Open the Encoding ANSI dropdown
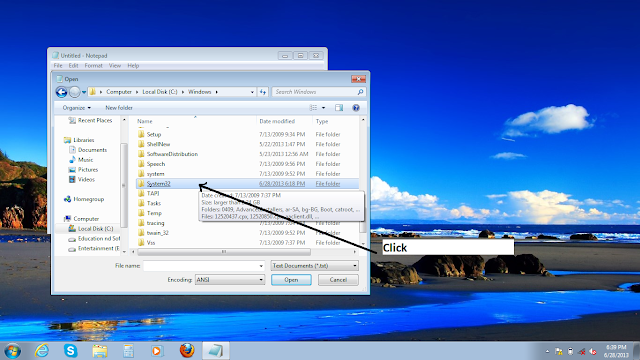 (230, 280)
